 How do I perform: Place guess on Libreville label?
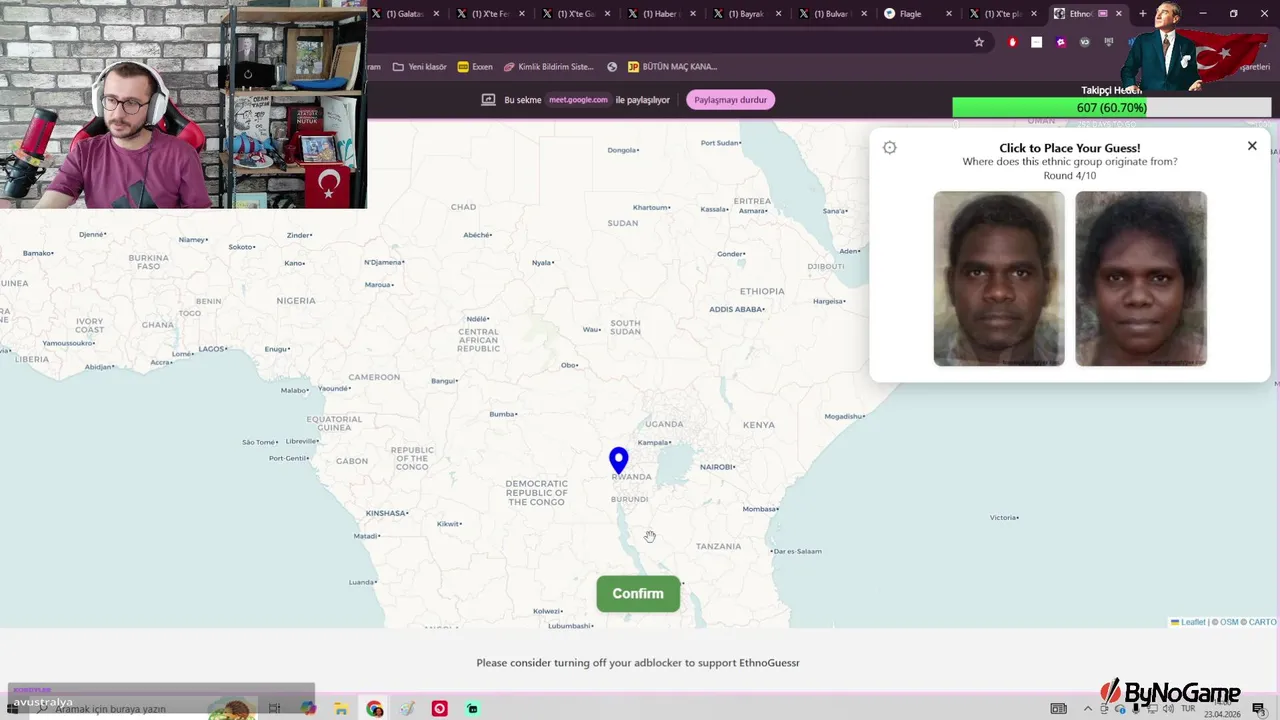click(302, 441)
